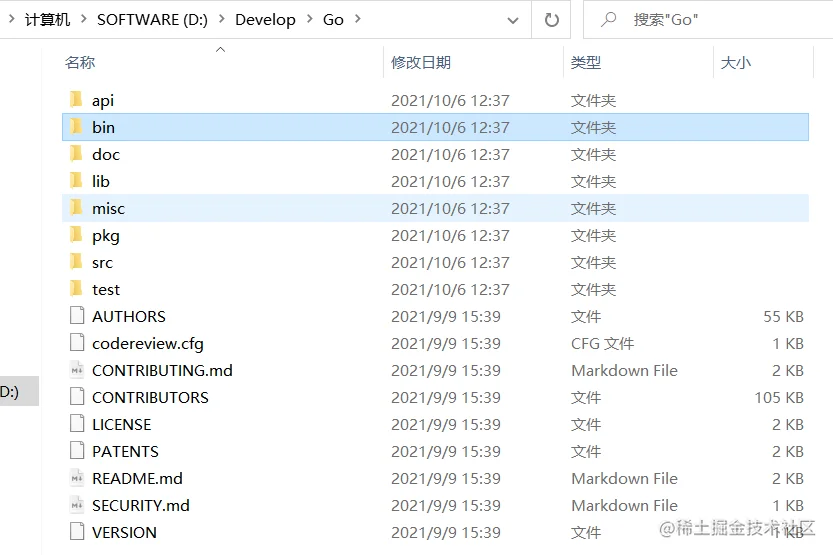Viewport: 833px width, 555px height.
Task: Click the CFG 文件 type cell
Action: pos(602,344)
